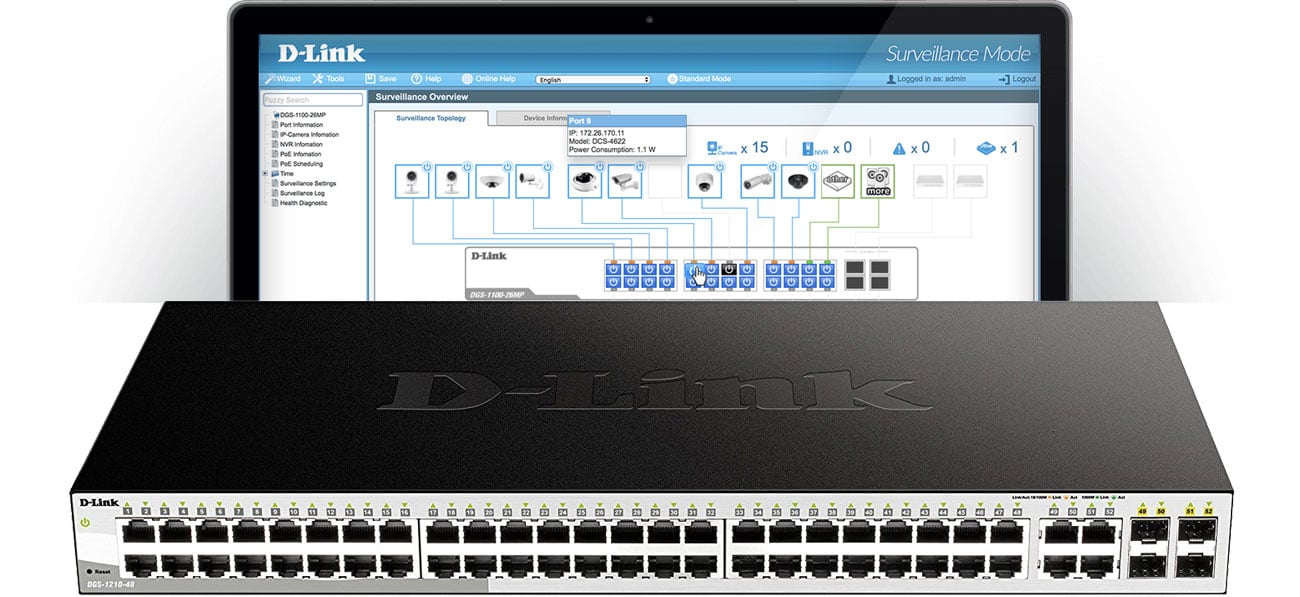Open IP-Camera Information page

[x=305, y=135]
